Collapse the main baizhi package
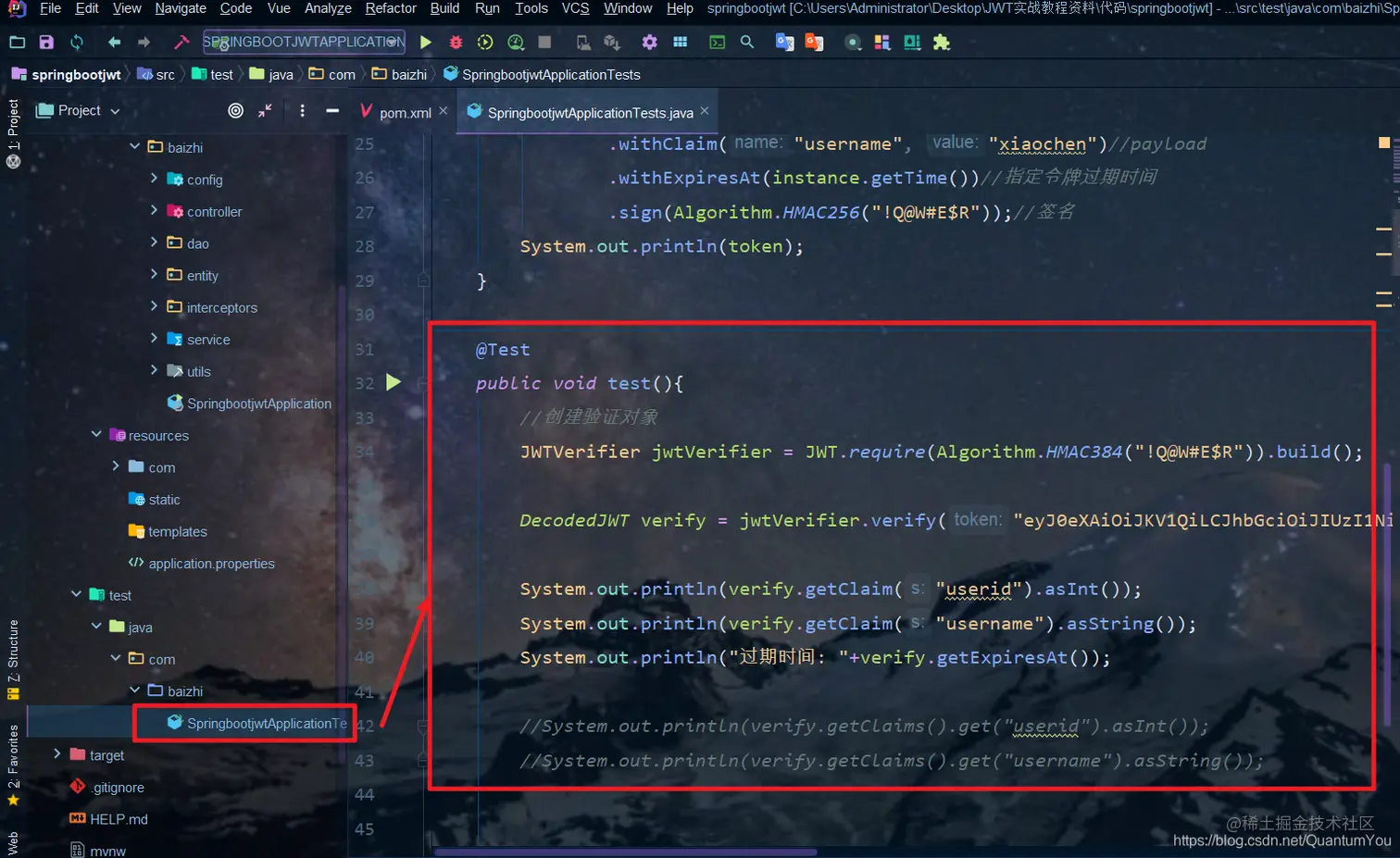1400x858 pixels. pyautogui.click(x=135, y=146)
